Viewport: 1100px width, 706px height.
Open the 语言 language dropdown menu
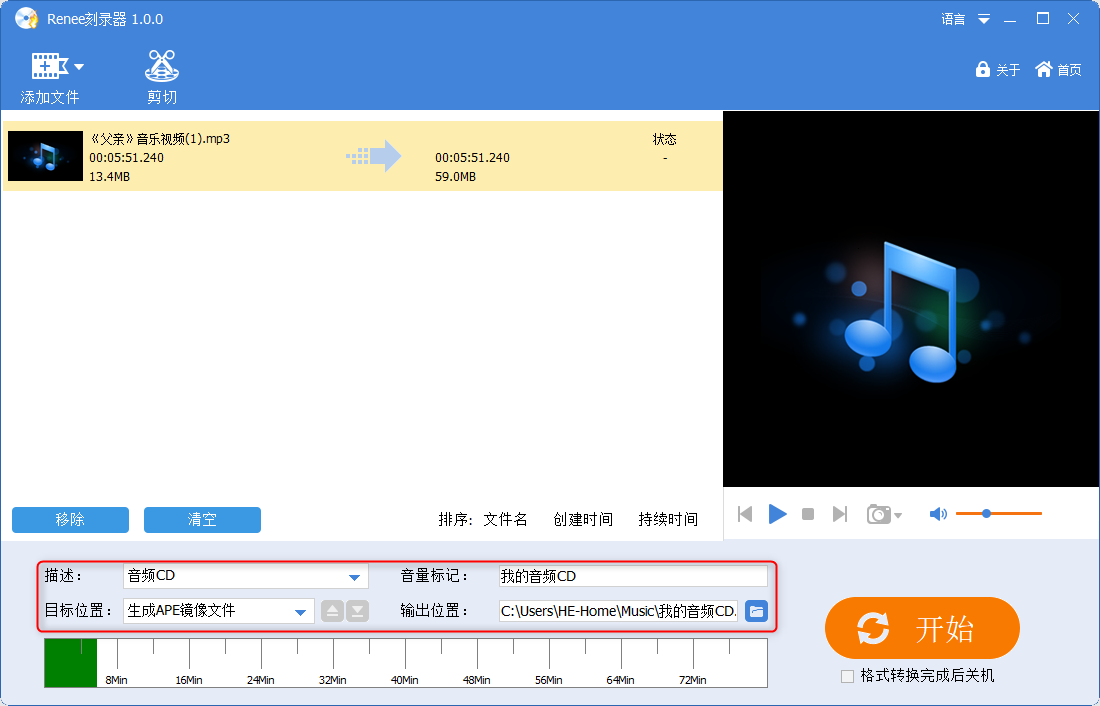pyautogui.click(x=983, y=19)
